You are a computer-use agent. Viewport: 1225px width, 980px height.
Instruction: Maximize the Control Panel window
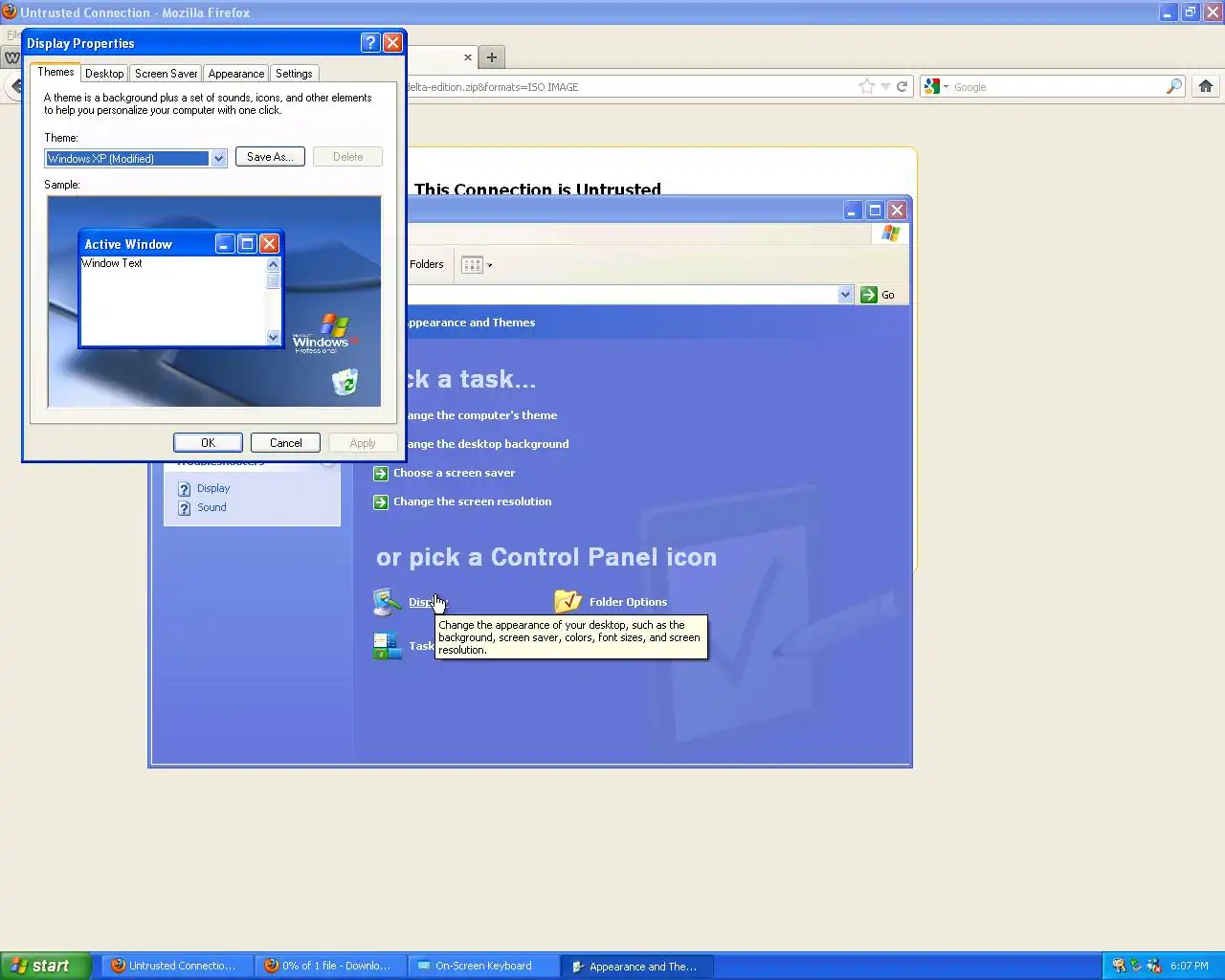click(875, 211)
